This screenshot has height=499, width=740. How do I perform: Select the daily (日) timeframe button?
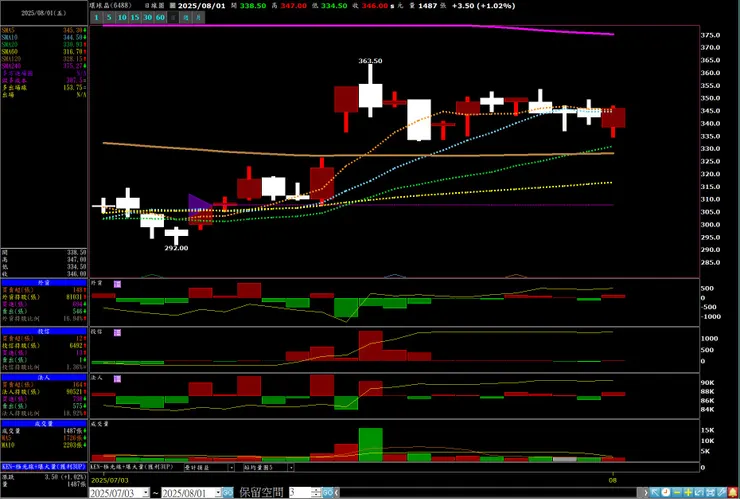pyautogui.click(x=173, y=17)
